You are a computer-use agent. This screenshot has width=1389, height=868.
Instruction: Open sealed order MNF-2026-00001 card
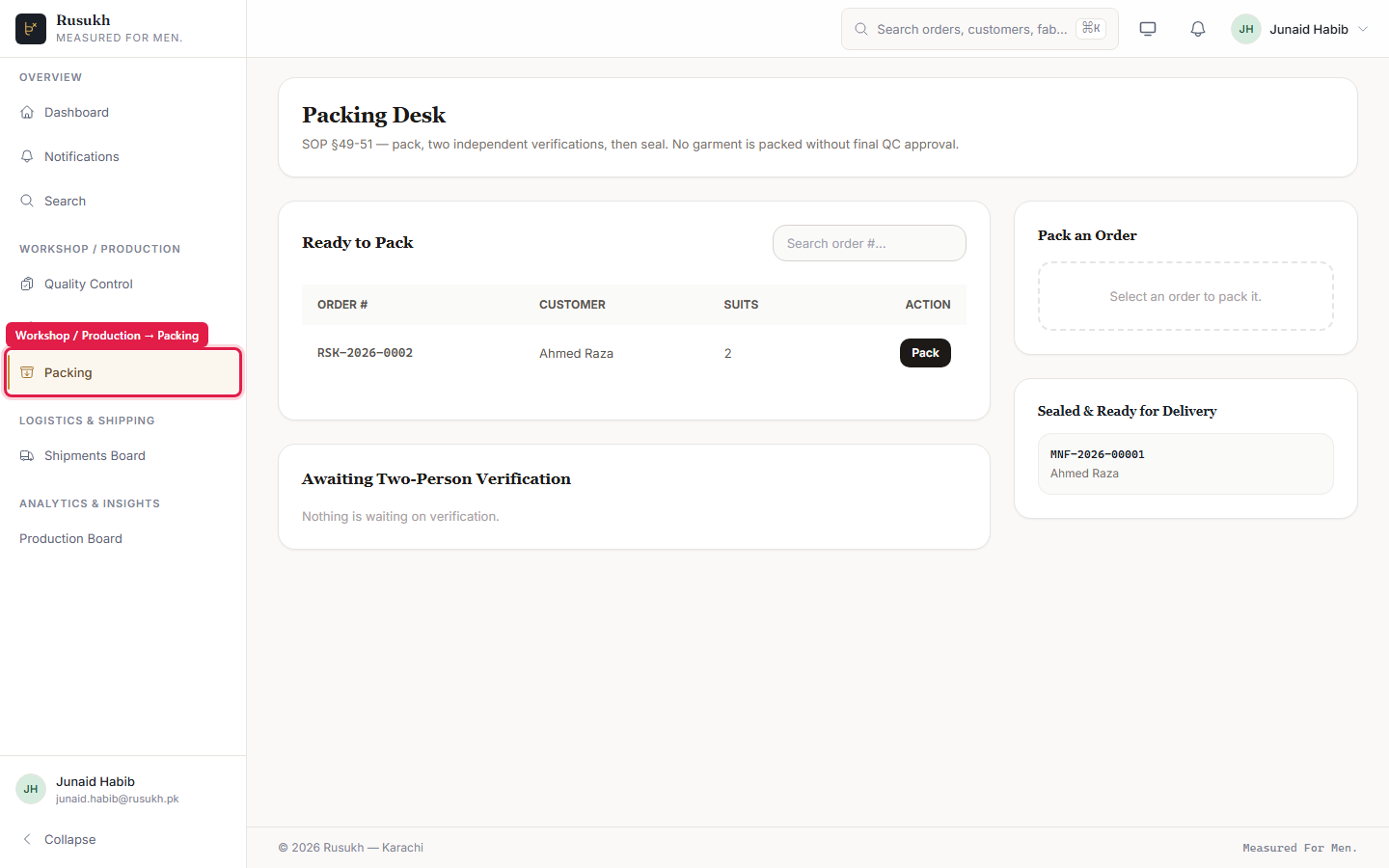(1185, 464)
